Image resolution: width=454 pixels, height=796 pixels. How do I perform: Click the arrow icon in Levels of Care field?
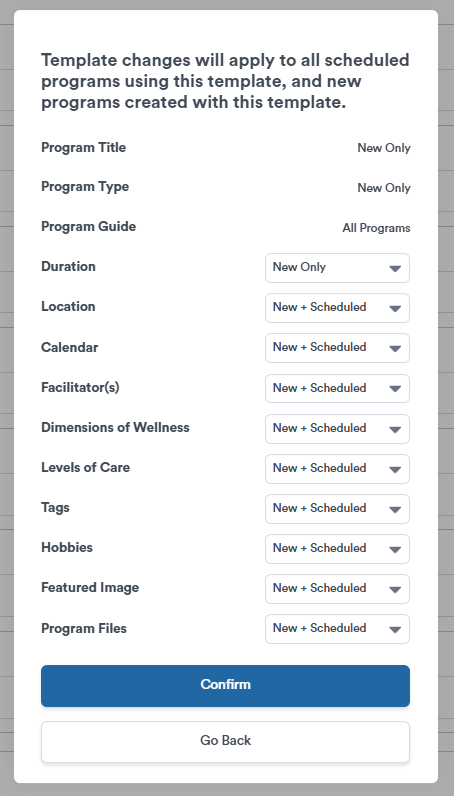[x=395, y=470]
